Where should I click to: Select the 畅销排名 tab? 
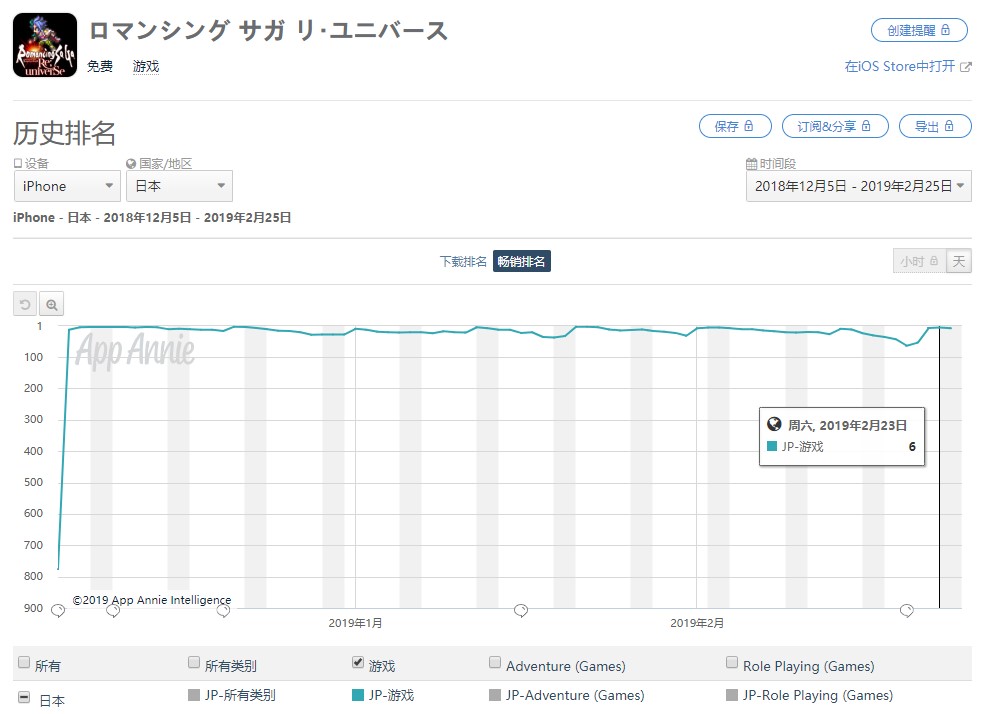(x=521, y=262)
